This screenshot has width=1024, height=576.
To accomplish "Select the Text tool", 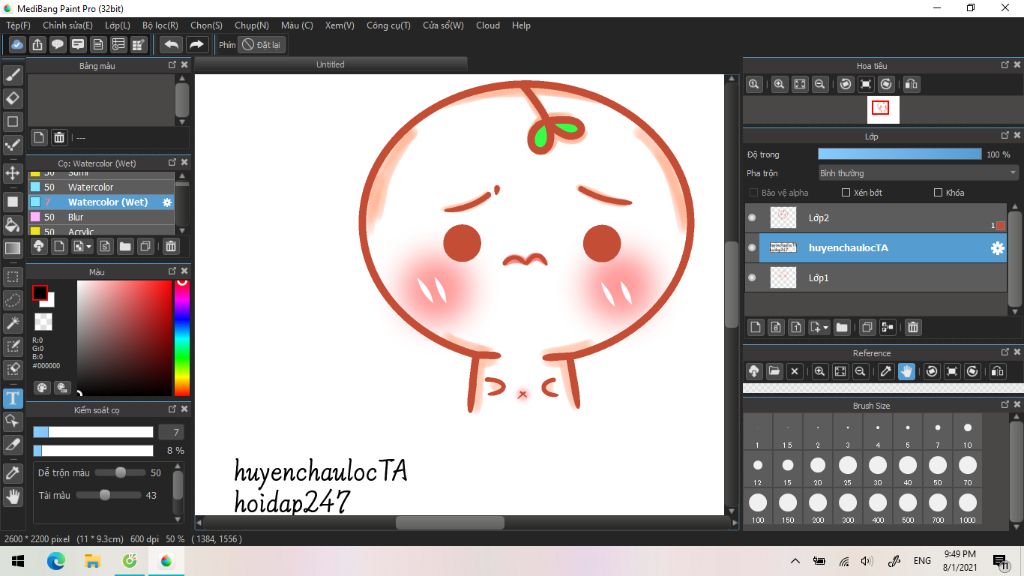I will coord(12,398).
